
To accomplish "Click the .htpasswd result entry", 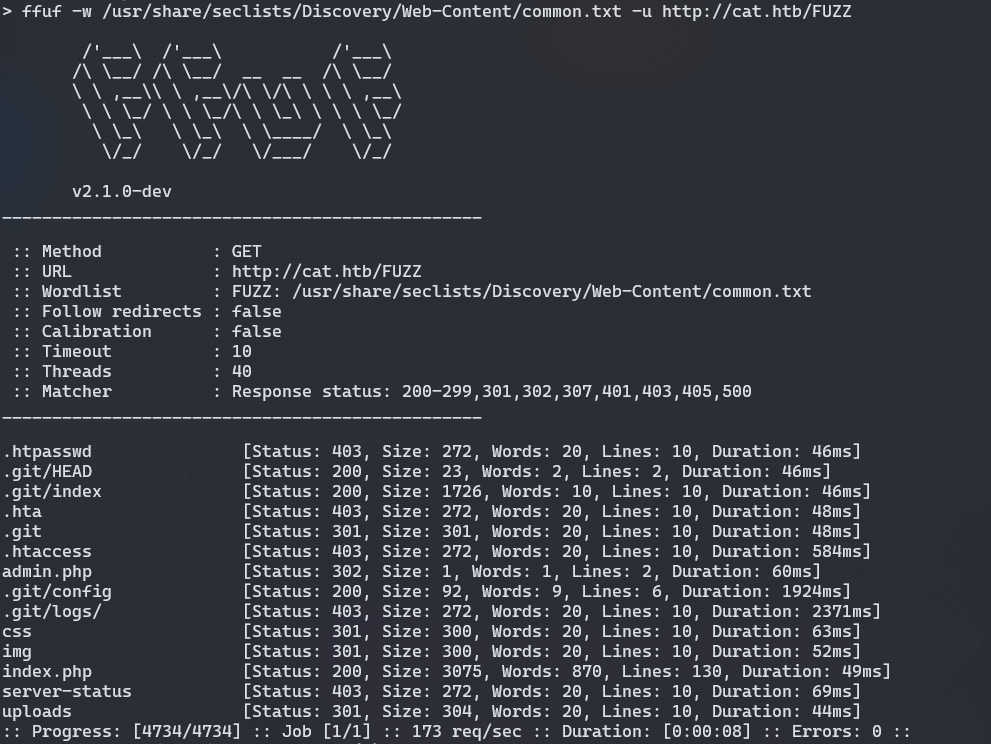I will [x=47, y=451].
